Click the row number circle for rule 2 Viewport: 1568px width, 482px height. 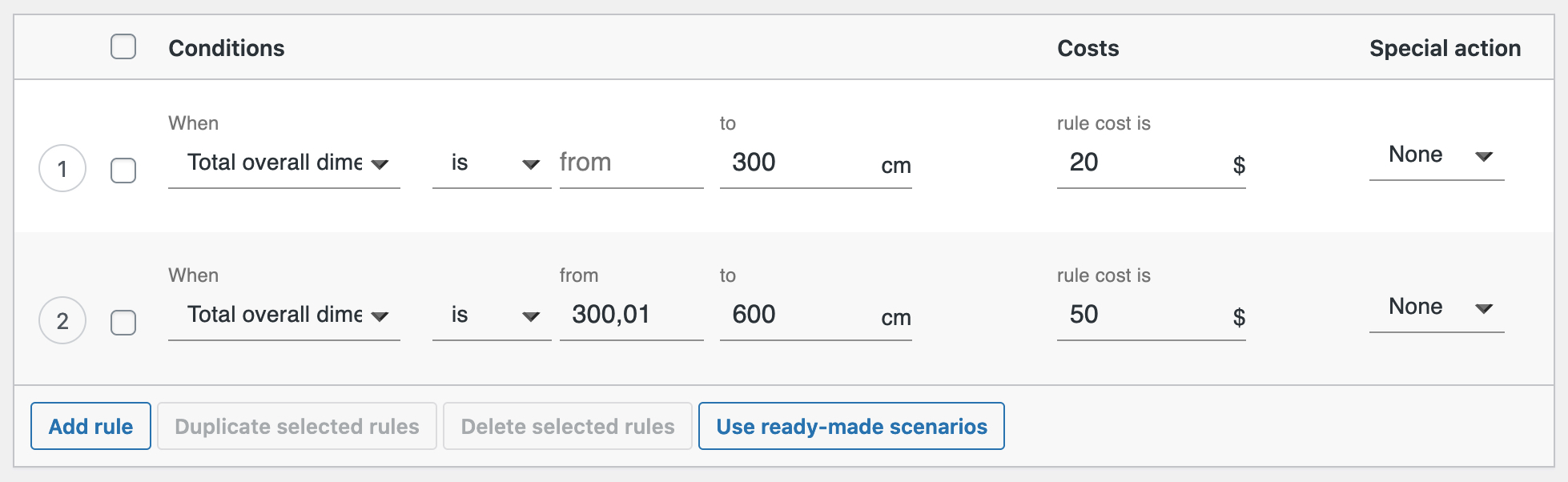[62, 320]
